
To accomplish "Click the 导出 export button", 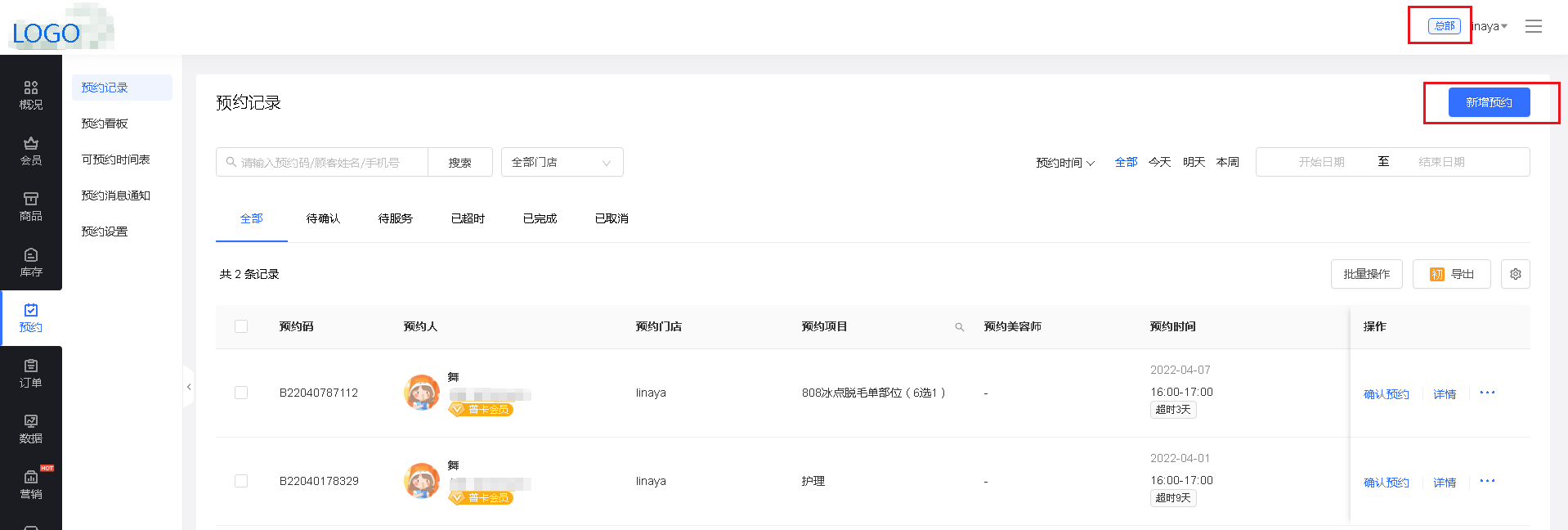I will (x=1452, y=274).
